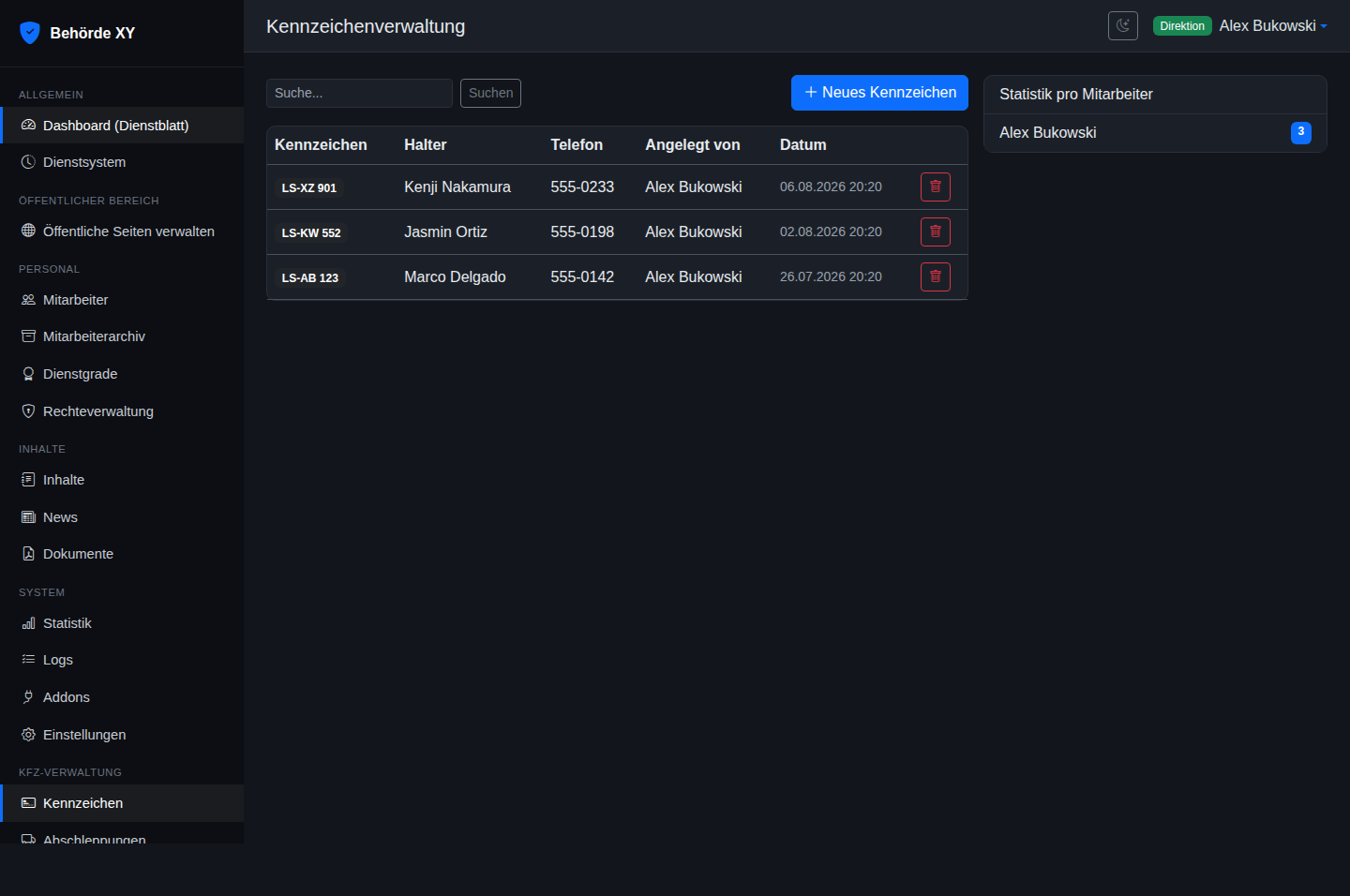Image resolution: width=1350 pixels, height=896 pixels.
Task: Open Dashboard (Dienstblatt) menu item
Action: pos(122,126)
